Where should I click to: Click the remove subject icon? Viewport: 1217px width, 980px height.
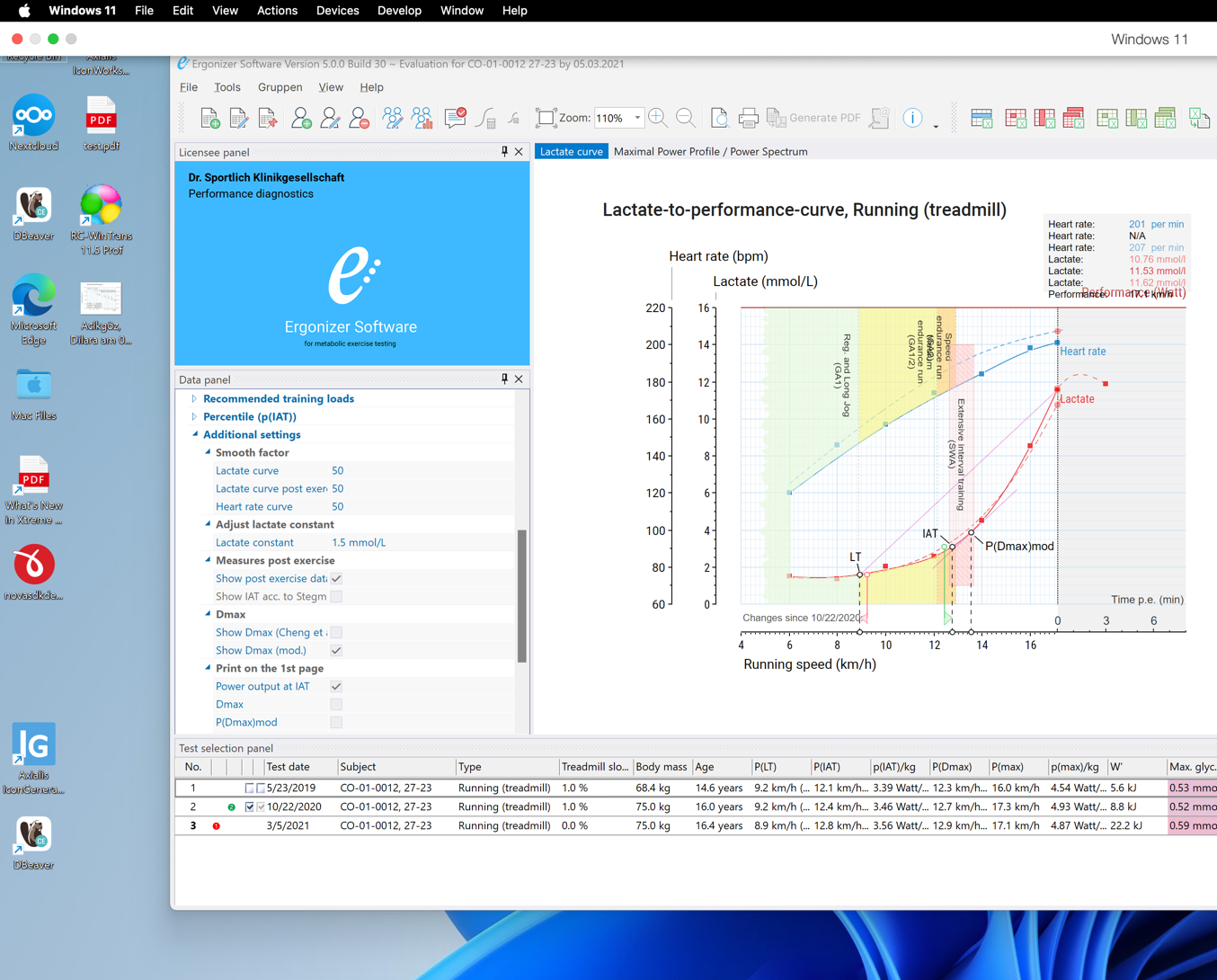click(x=360, y=118)
